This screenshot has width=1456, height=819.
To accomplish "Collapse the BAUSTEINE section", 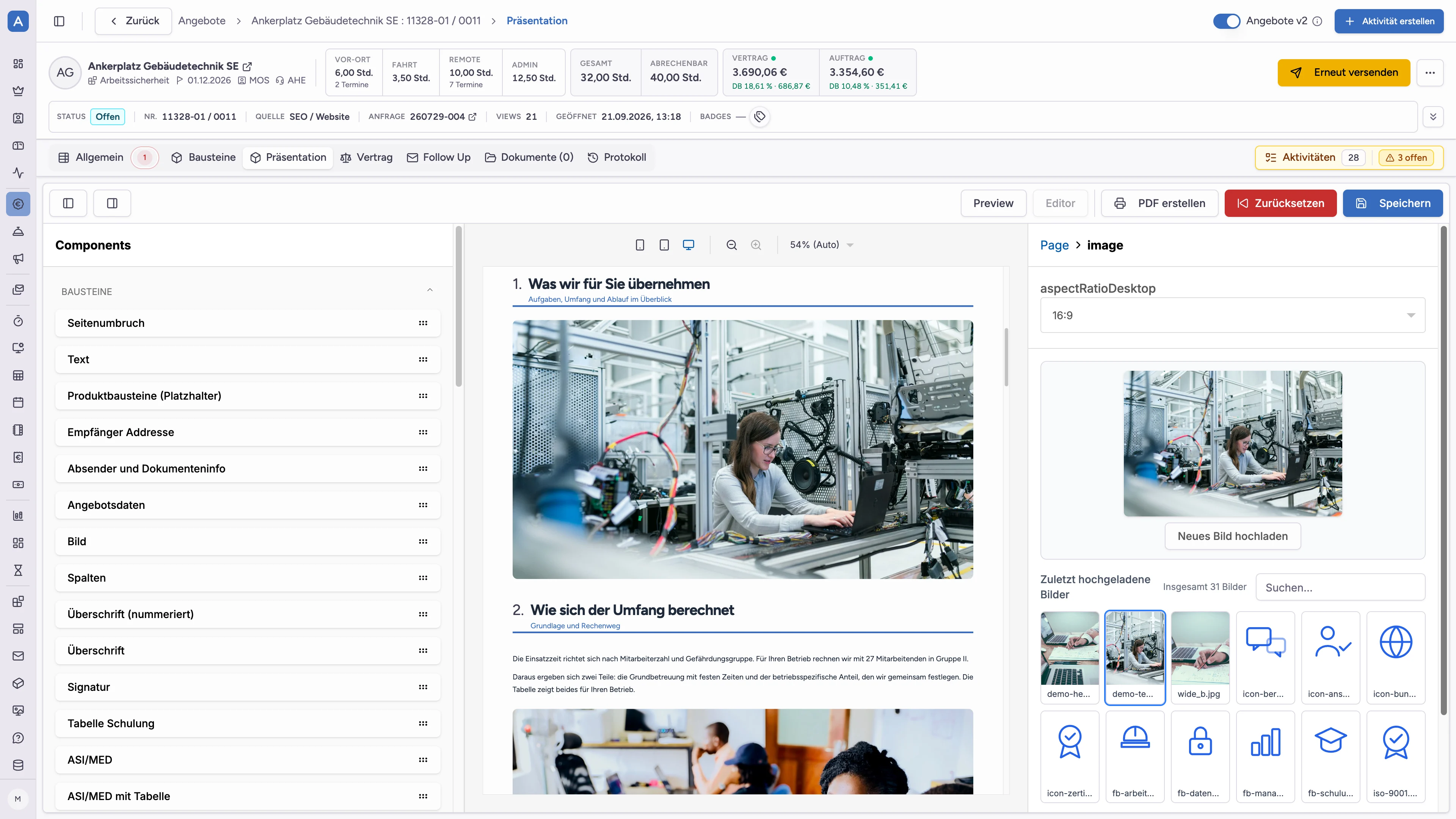I will point(430,290).
